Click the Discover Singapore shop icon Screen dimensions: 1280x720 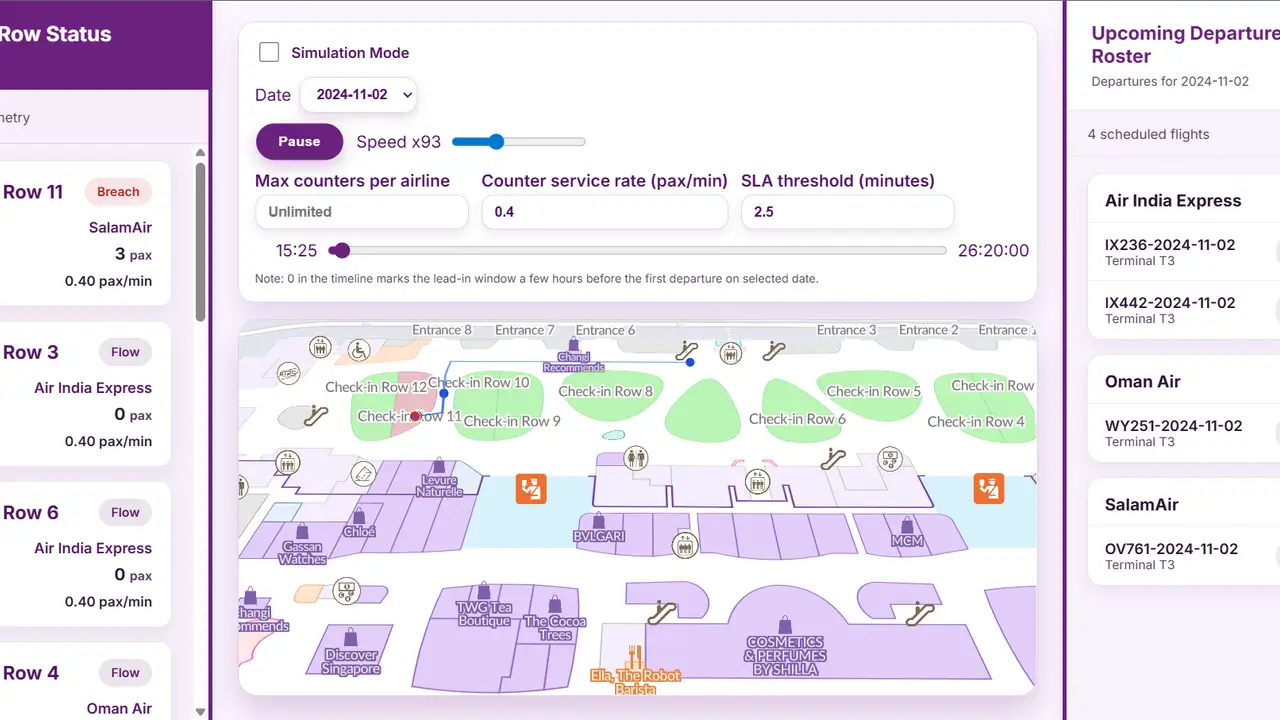coord(351,637)
